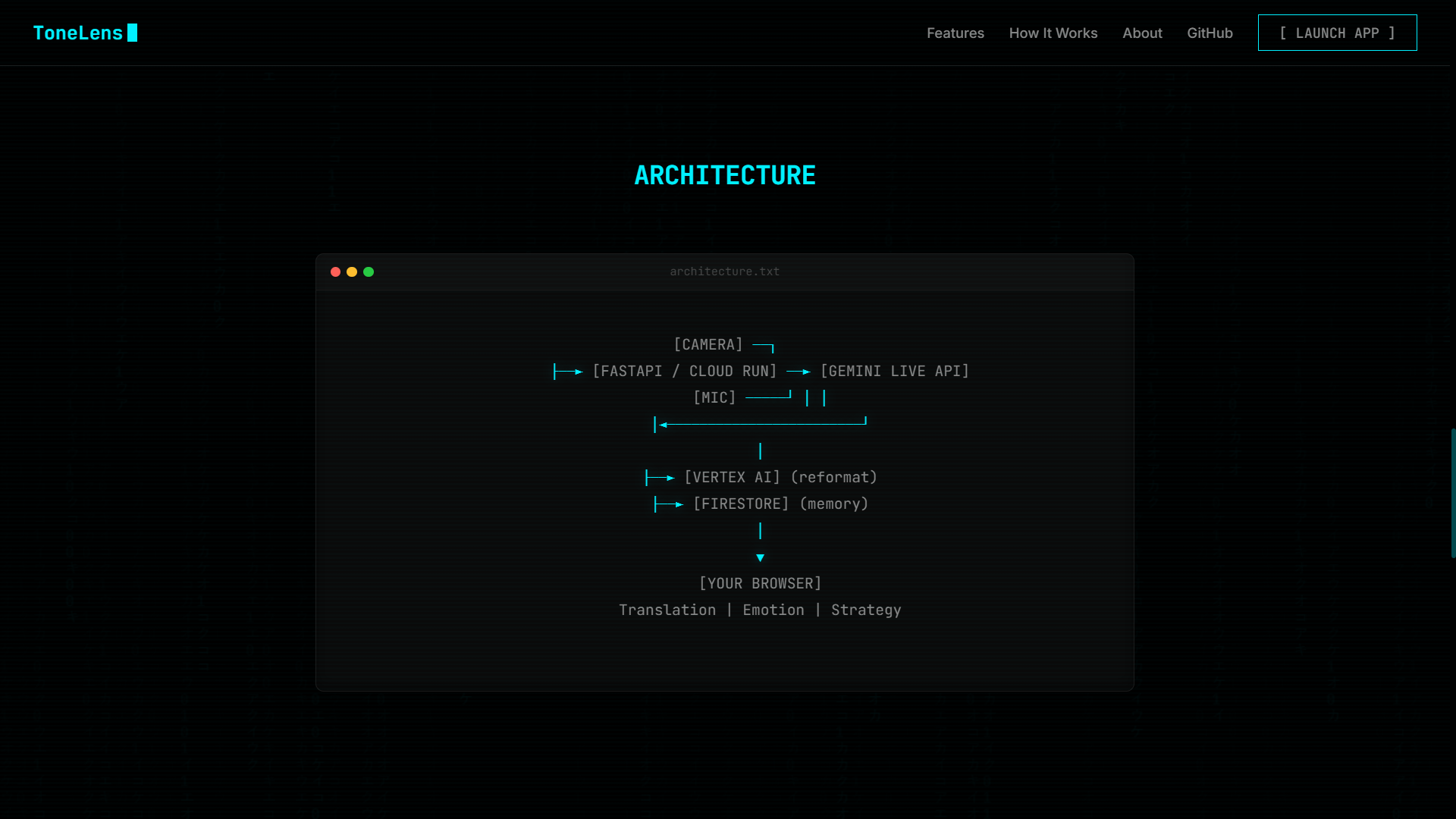This screenshot has height=819, width=1456.
Task: Open the Features nav link
Action: (955, 33)
